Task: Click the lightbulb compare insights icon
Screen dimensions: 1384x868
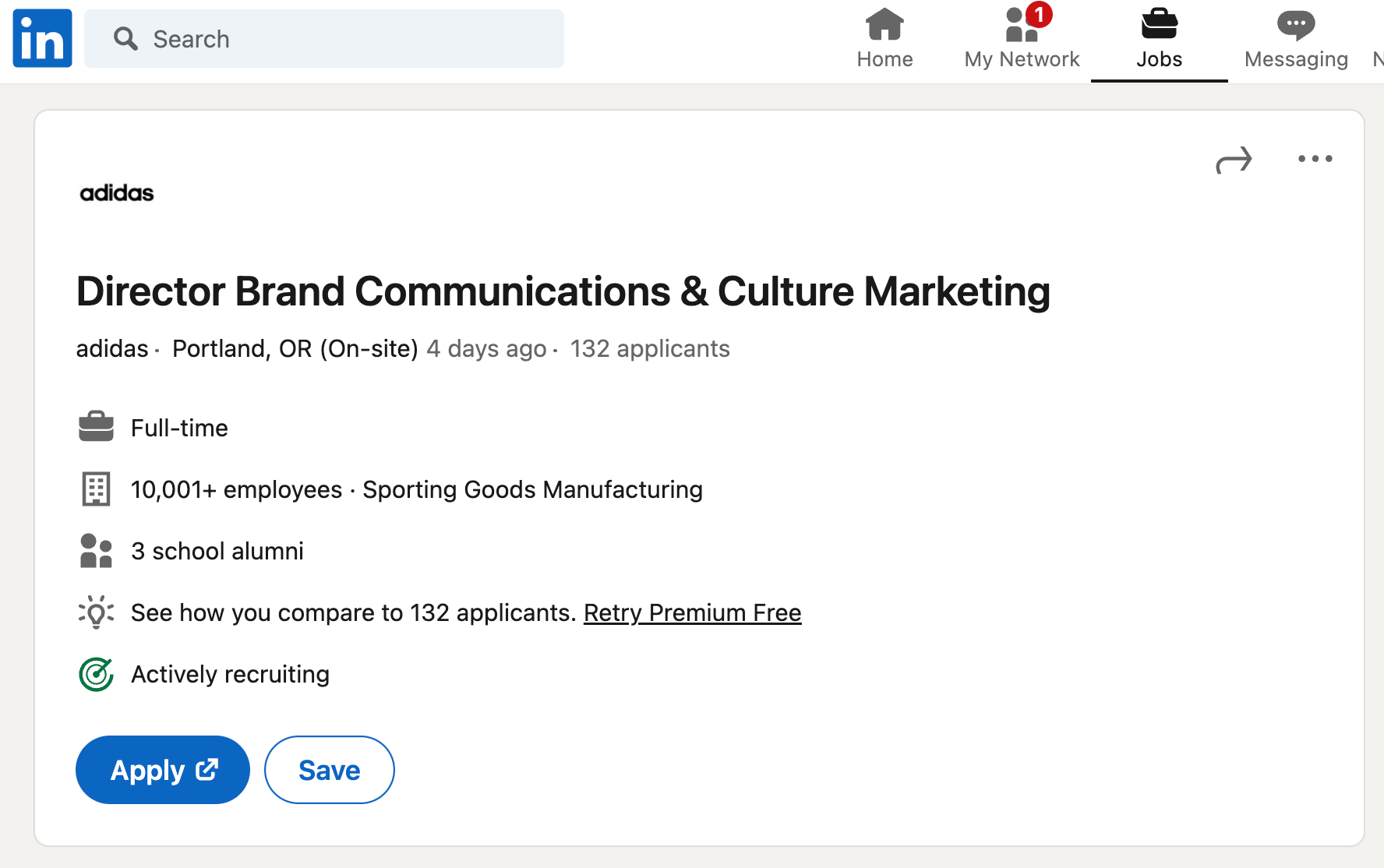Action: pos(96,612)
